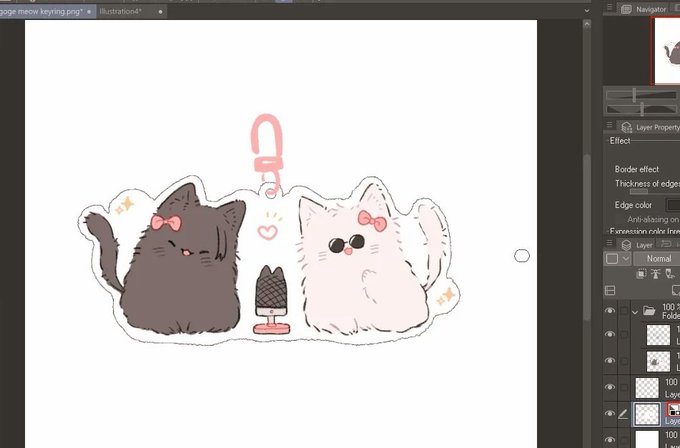Image resolution: width=680 pixels, height=448 pixels.
Task: Open the Navigator palette menu icon
Action: 609,7
